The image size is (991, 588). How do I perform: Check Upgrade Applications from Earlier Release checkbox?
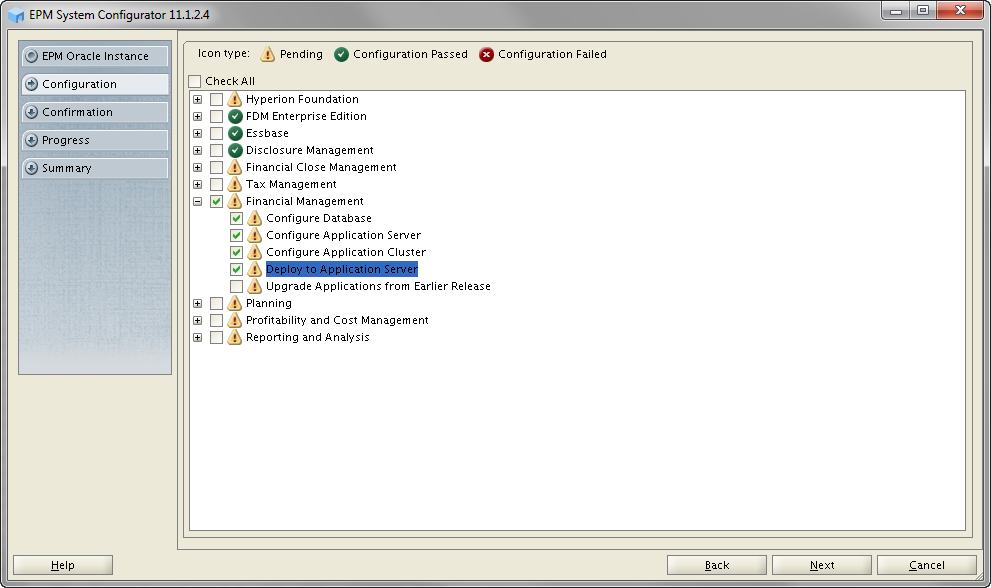coord(236,286)
